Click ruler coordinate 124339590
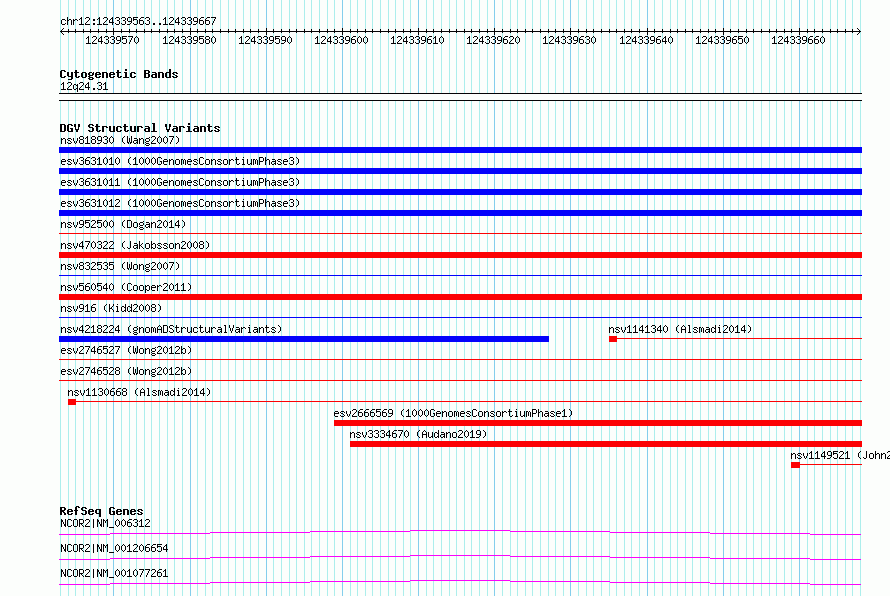This screenshot has width=890, height=596. 265,40
